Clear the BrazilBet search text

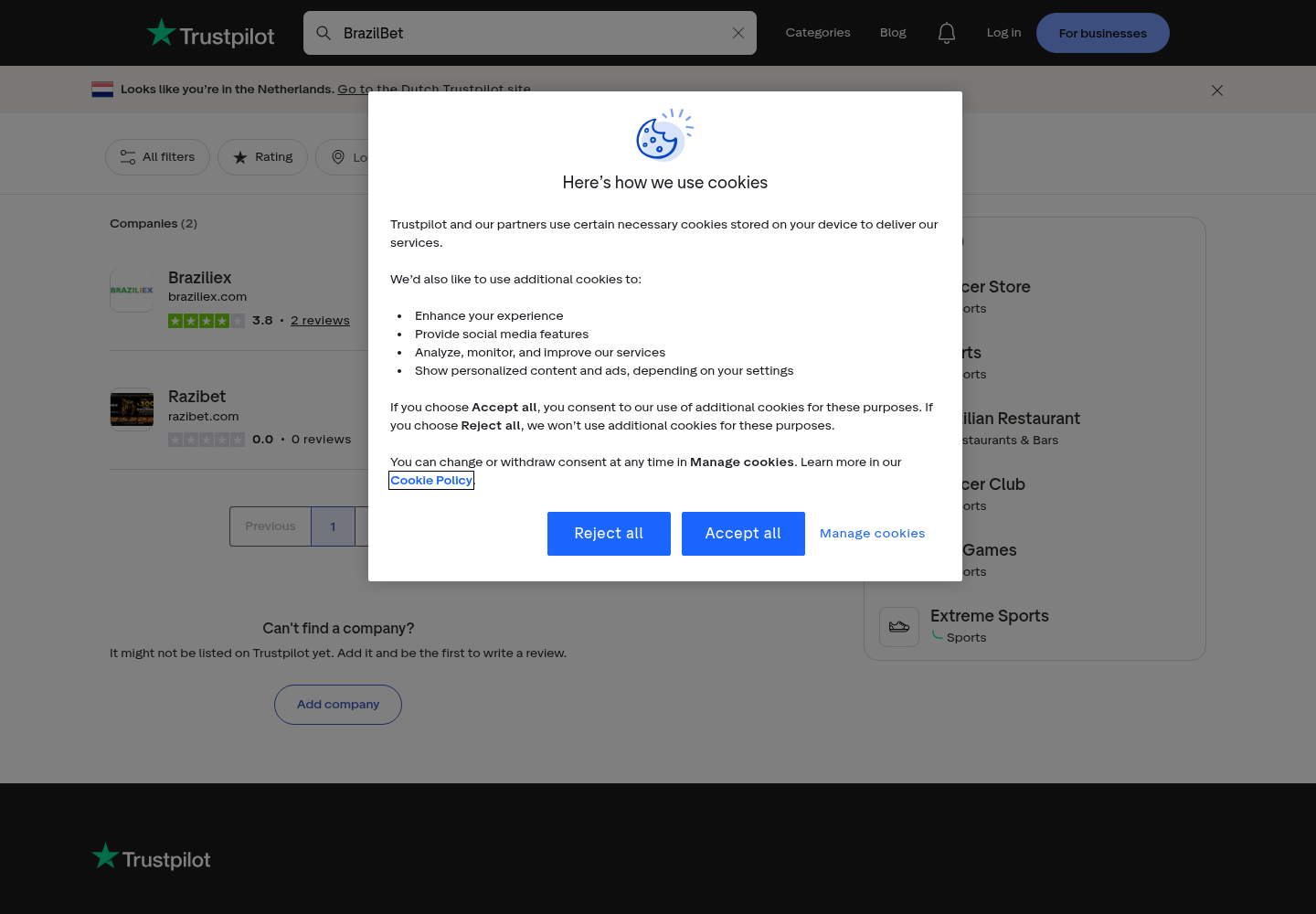click(738, 33)
